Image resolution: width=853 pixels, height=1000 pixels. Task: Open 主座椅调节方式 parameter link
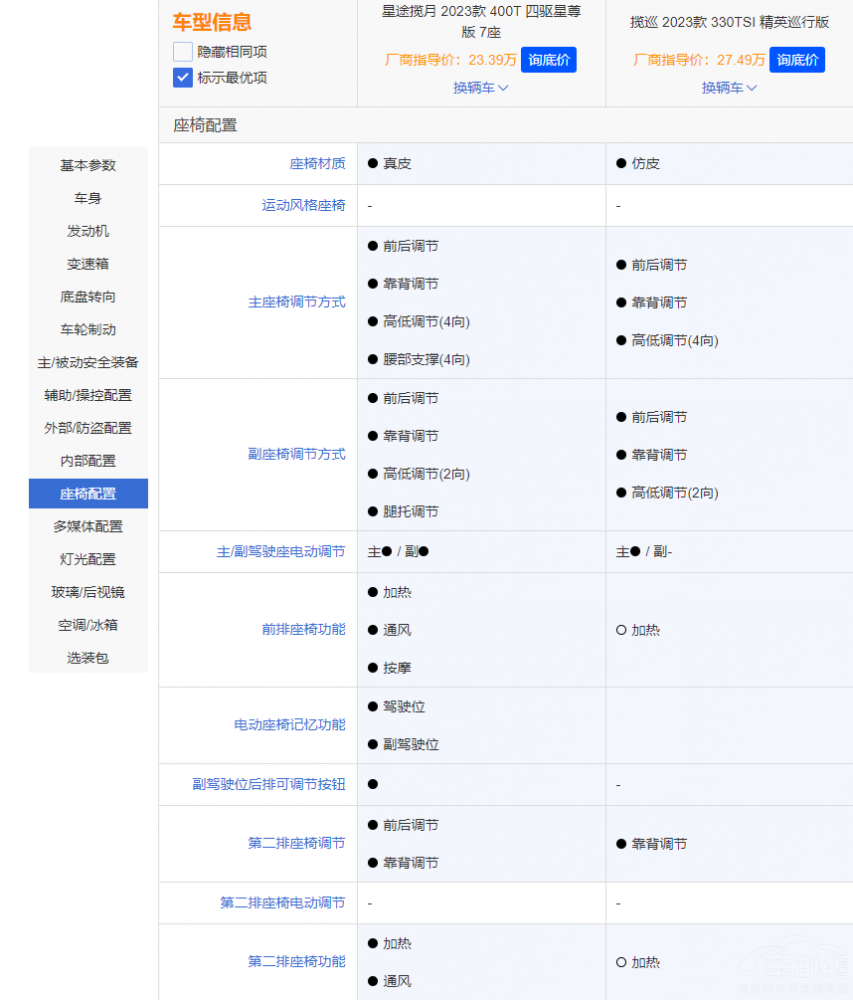point(296,302)
